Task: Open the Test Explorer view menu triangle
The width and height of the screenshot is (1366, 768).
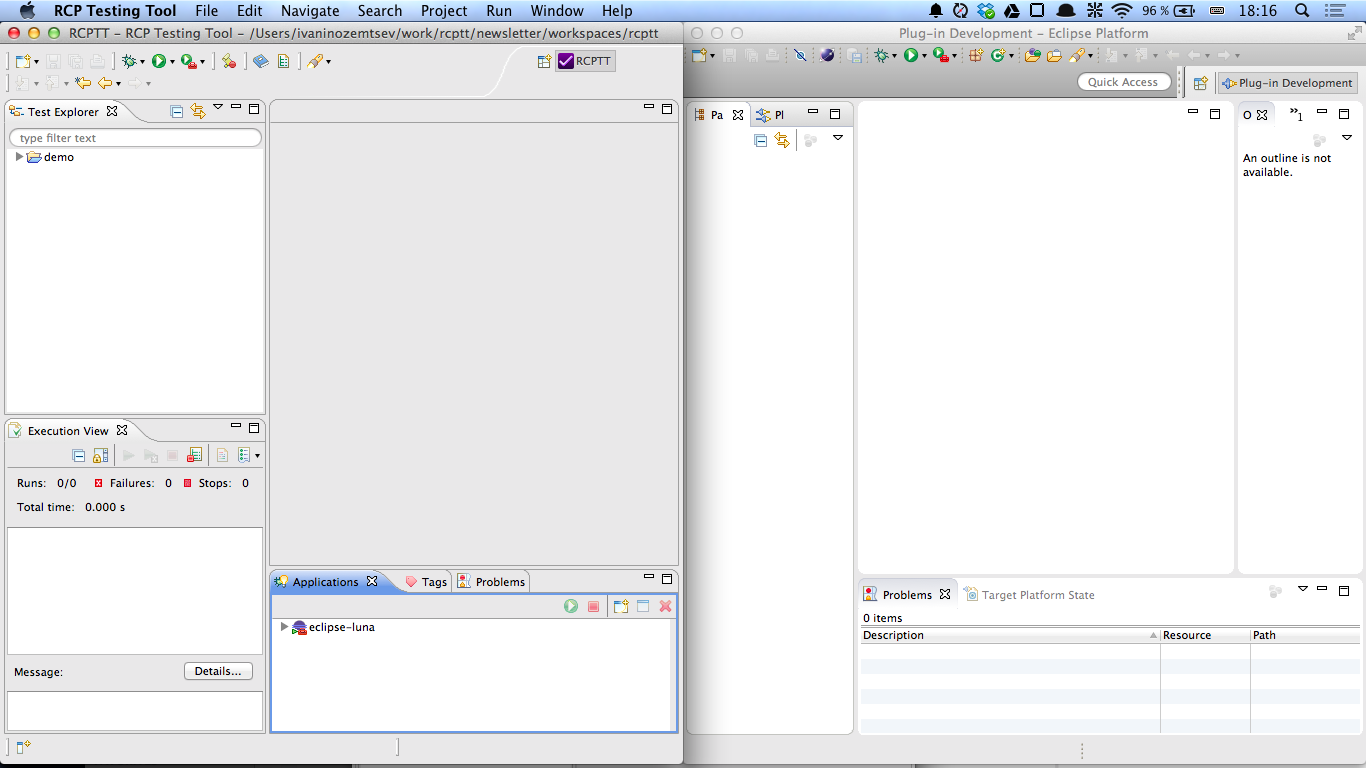Action: (218, 108)
